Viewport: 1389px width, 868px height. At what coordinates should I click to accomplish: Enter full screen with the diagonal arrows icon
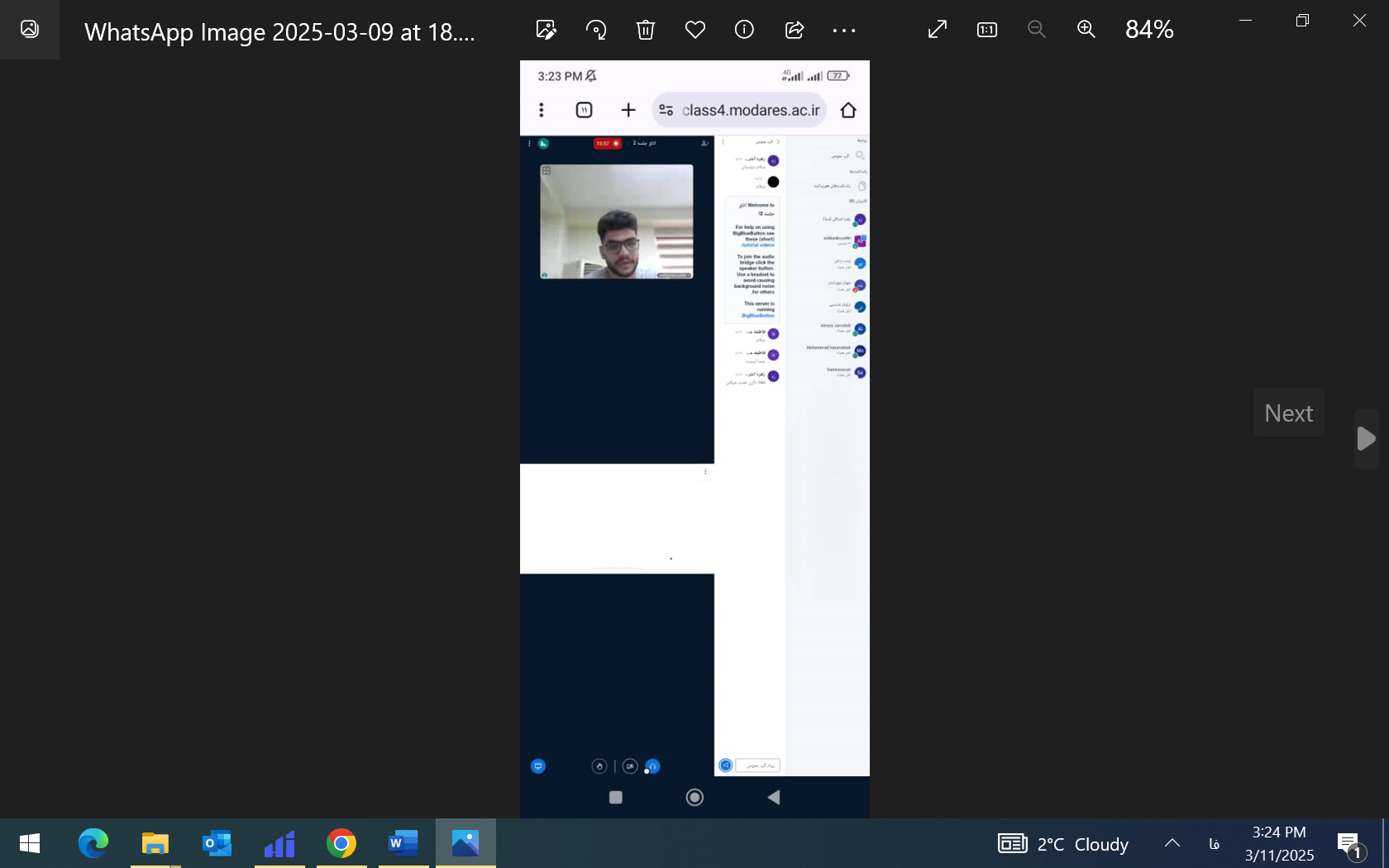tap(938, 30)
